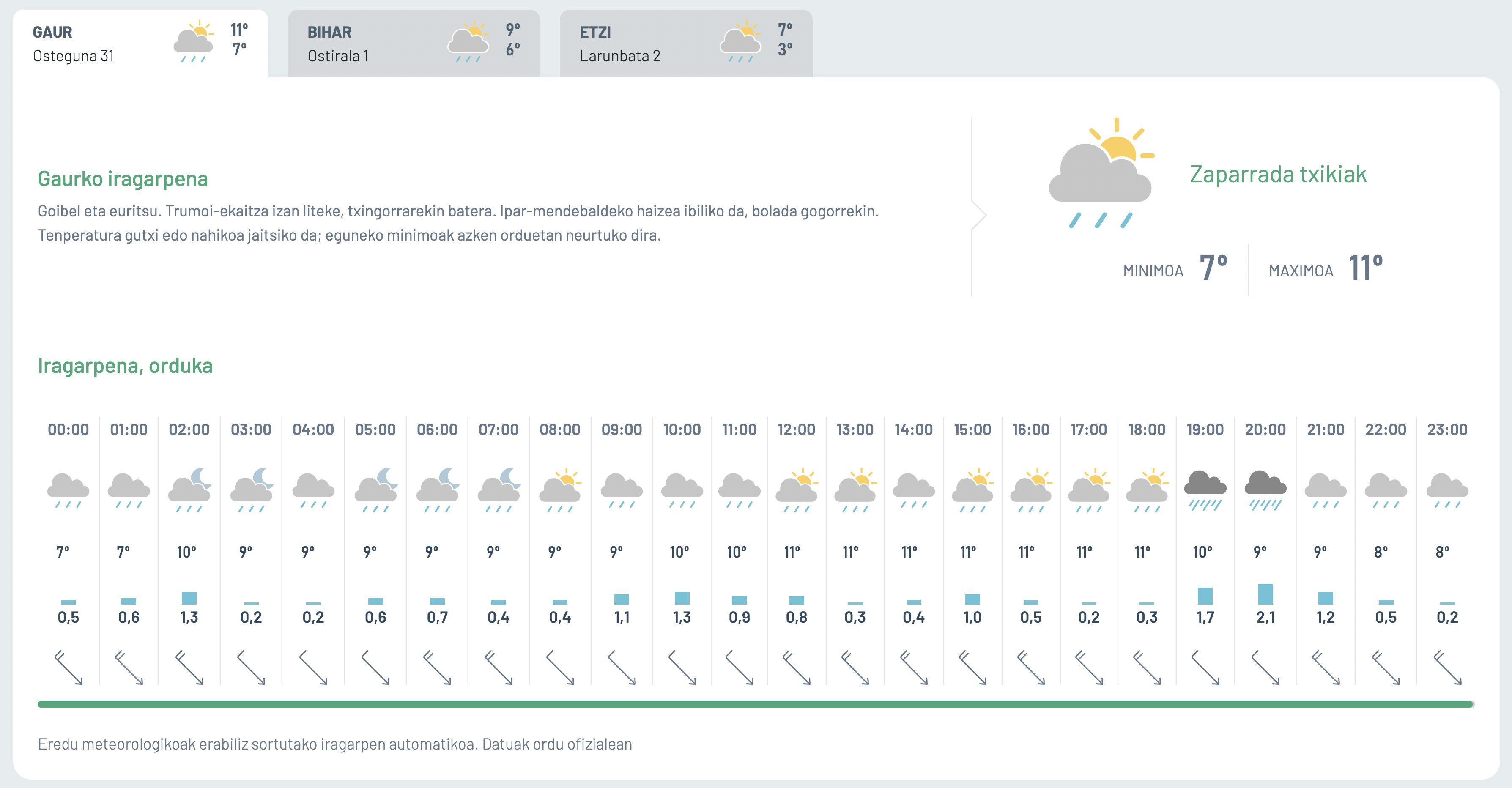The image size is (1512, 788).
Task: Click the 20:00 precipitation bar of 2,1
Action: 1265,594
